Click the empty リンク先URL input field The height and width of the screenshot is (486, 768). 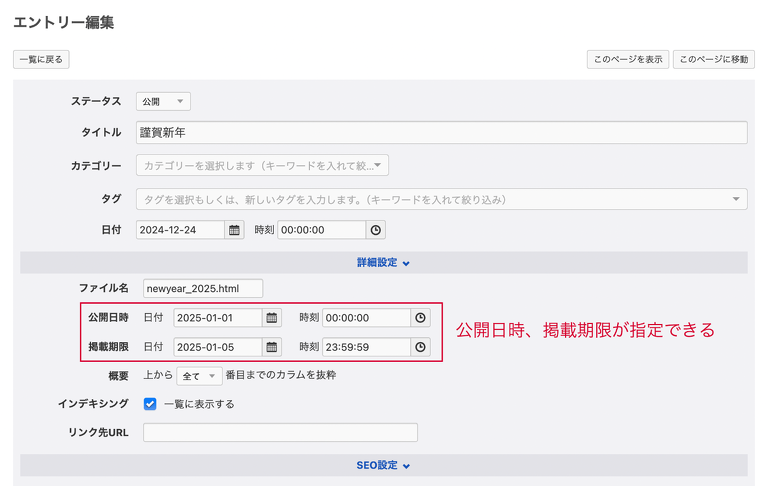coord(280,433)
